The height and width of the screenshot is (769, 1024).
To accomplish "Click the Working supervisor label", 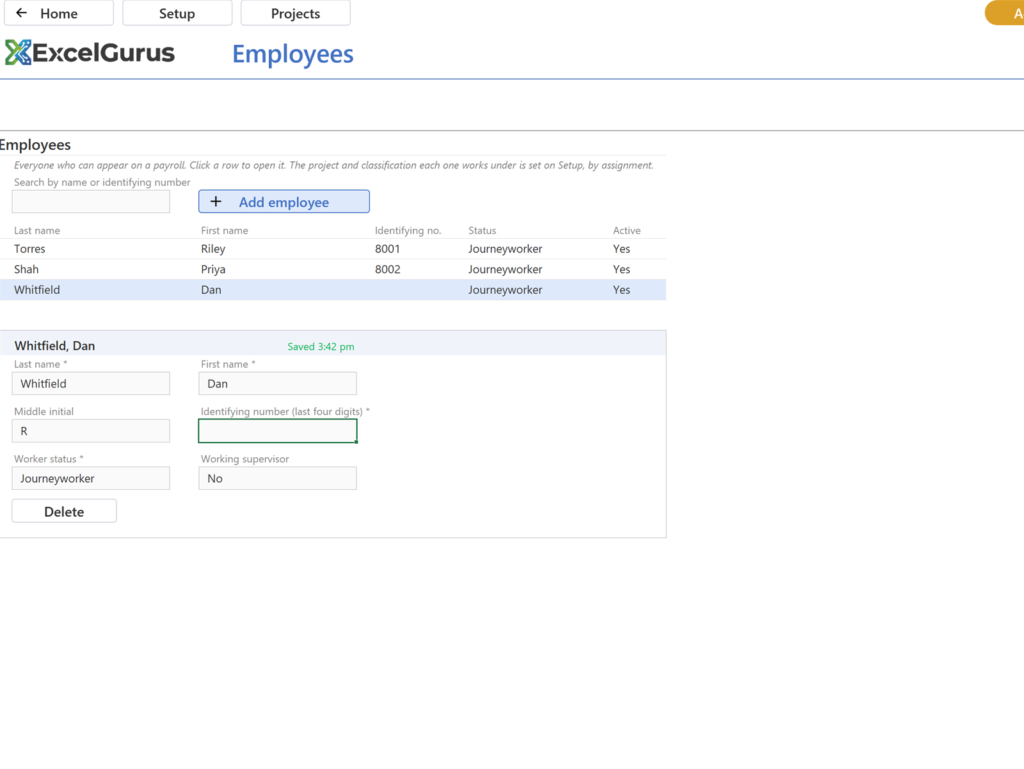I will pyautogui.click(x=244, y=459).
